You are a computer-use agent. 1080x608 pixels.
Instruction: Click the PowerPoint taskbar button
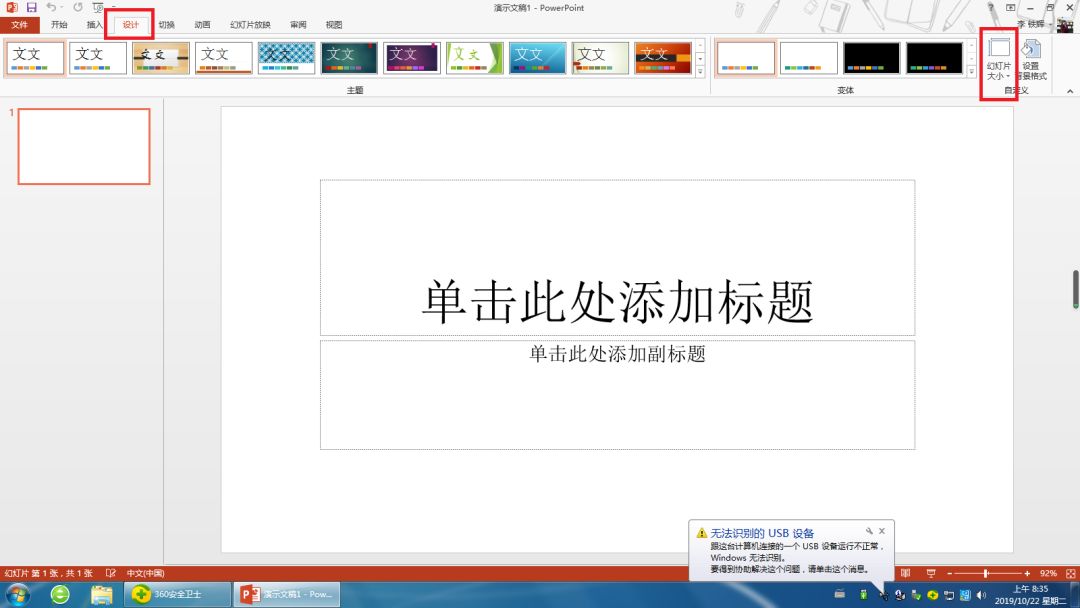click(x=287, y=594)
